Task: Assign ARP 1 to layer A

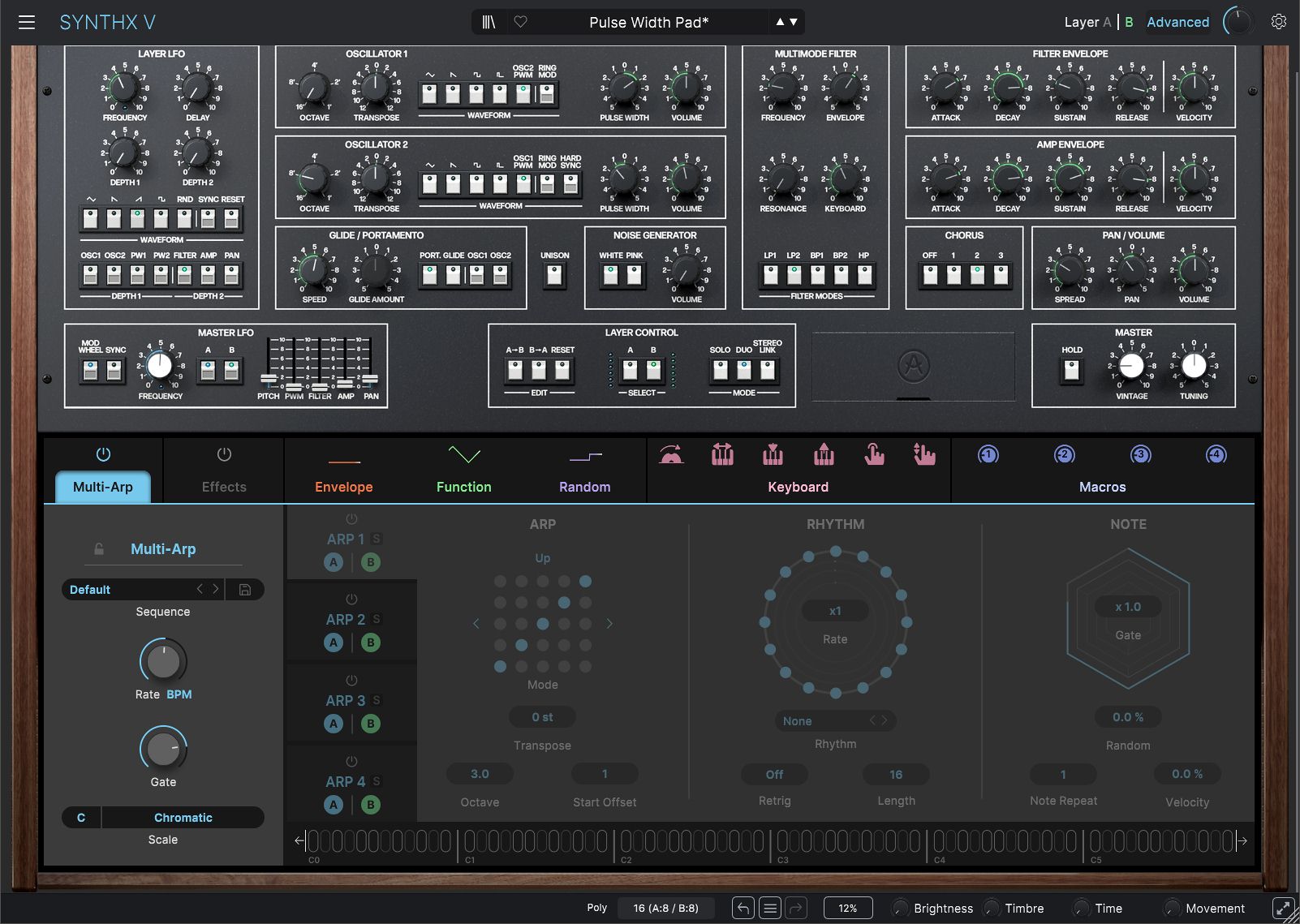Action: point(334,562)
